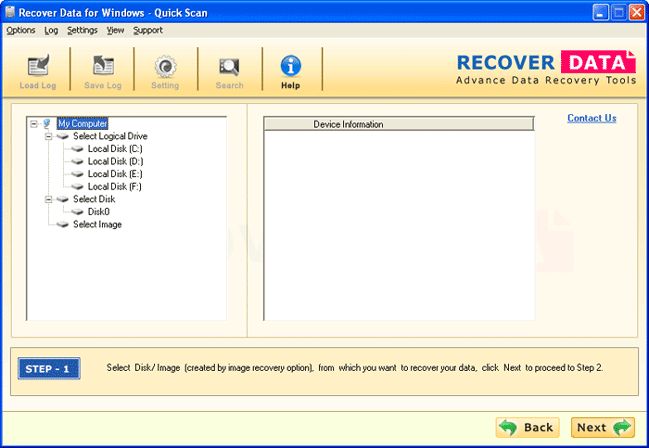The image size is (649, 448).
Task: Click drive icon beside Local Disk (E:)
Action: point(77,174)
